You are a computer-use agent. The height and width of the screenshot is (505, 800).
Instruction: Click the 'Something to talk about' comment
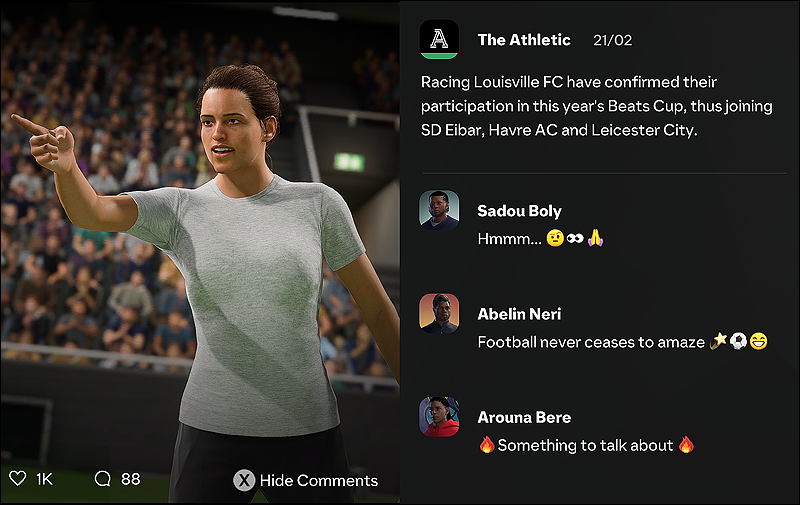(x=586, y=445)
